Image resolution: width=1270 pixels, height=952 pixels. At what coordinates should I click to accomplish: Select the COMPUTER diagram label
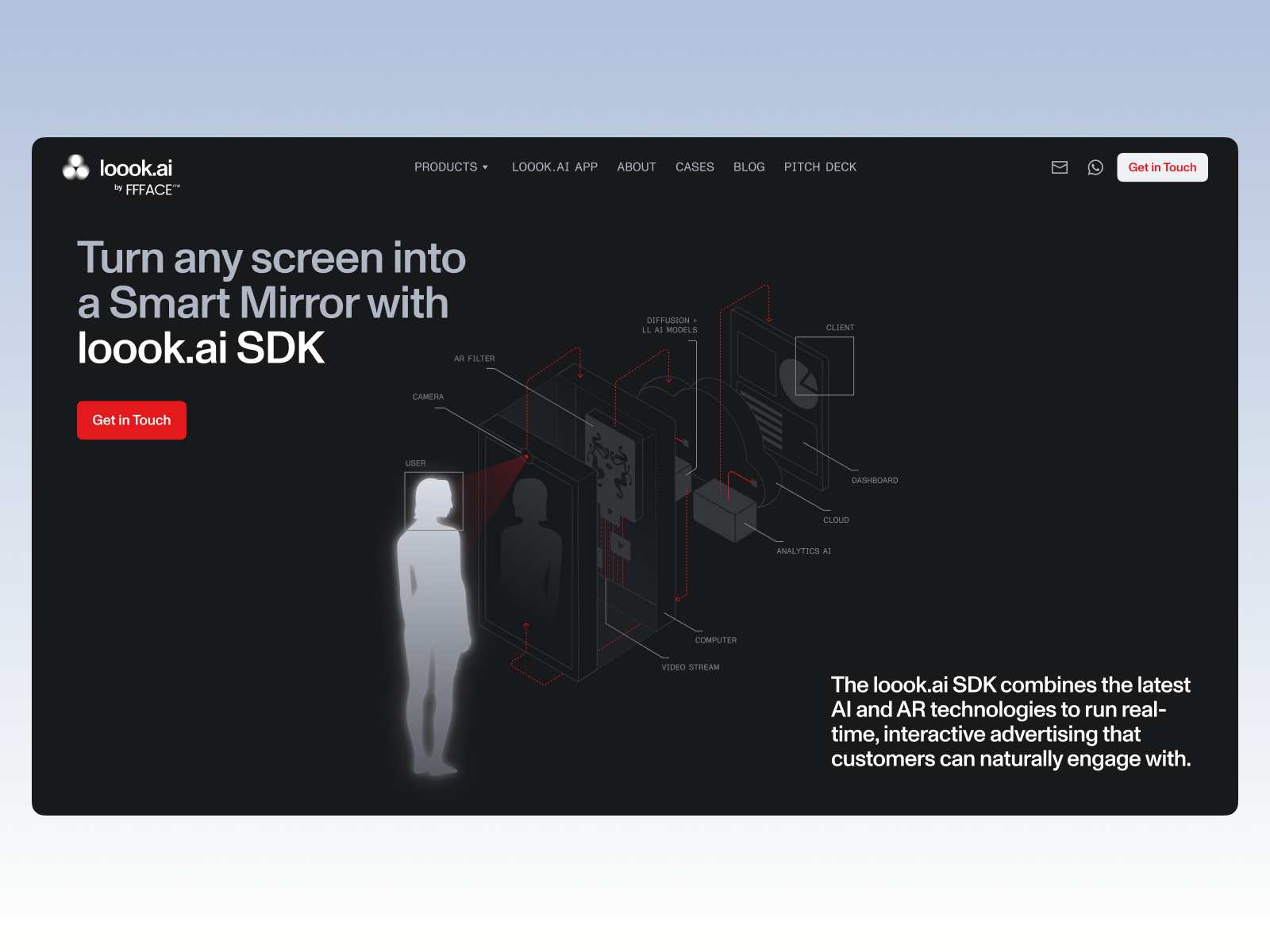coord(715,640)
